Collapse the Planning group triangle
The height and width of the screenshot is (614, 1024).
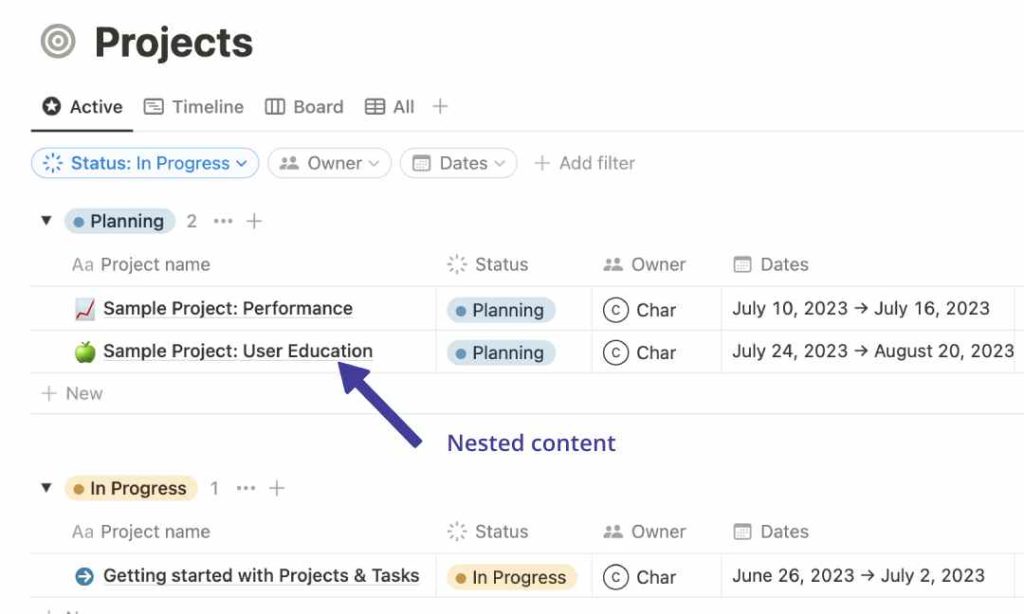[x=47, y=220]
